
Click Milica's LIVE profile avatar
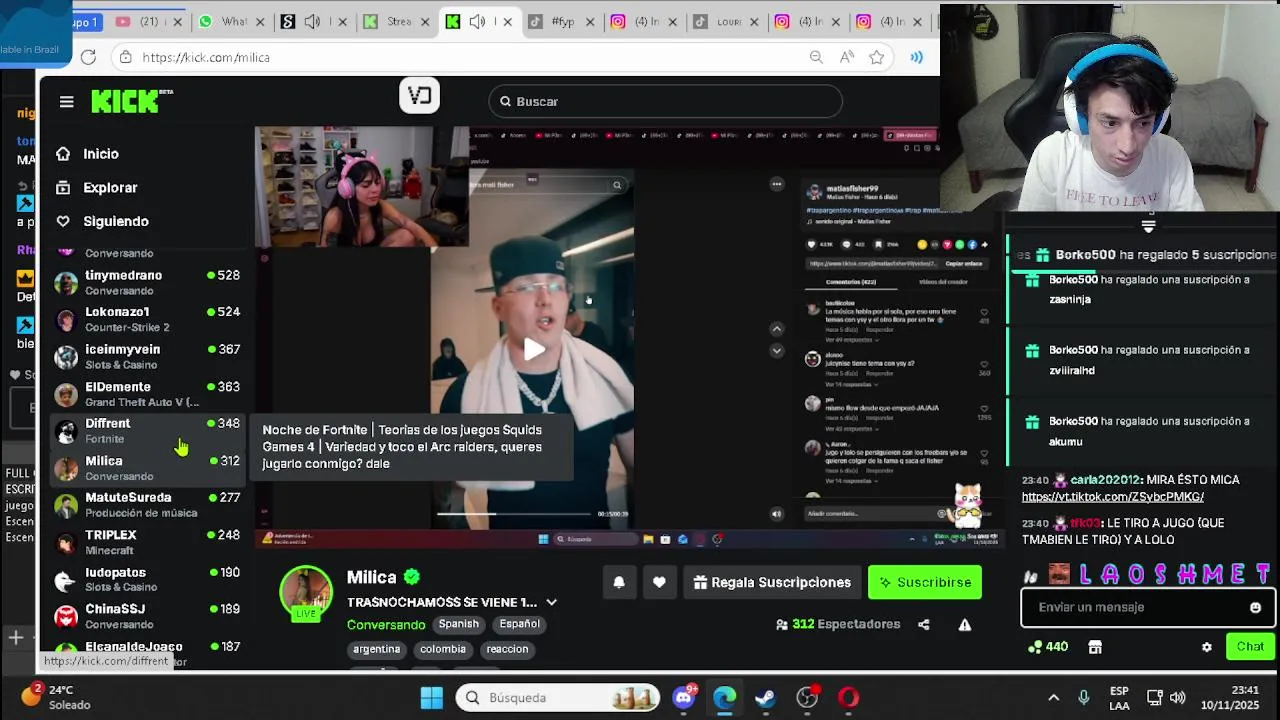tap(306, 593)
